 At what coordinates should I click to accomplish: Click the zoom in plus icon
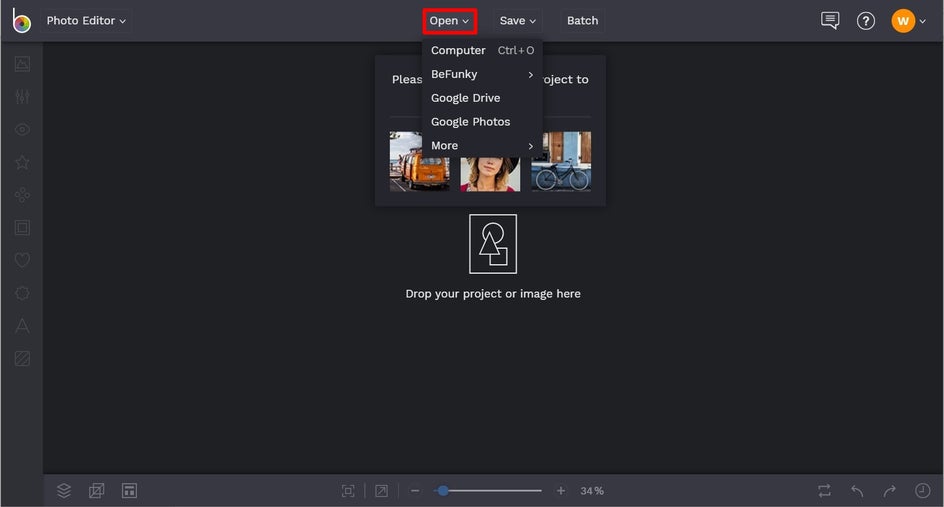[560, 491]
